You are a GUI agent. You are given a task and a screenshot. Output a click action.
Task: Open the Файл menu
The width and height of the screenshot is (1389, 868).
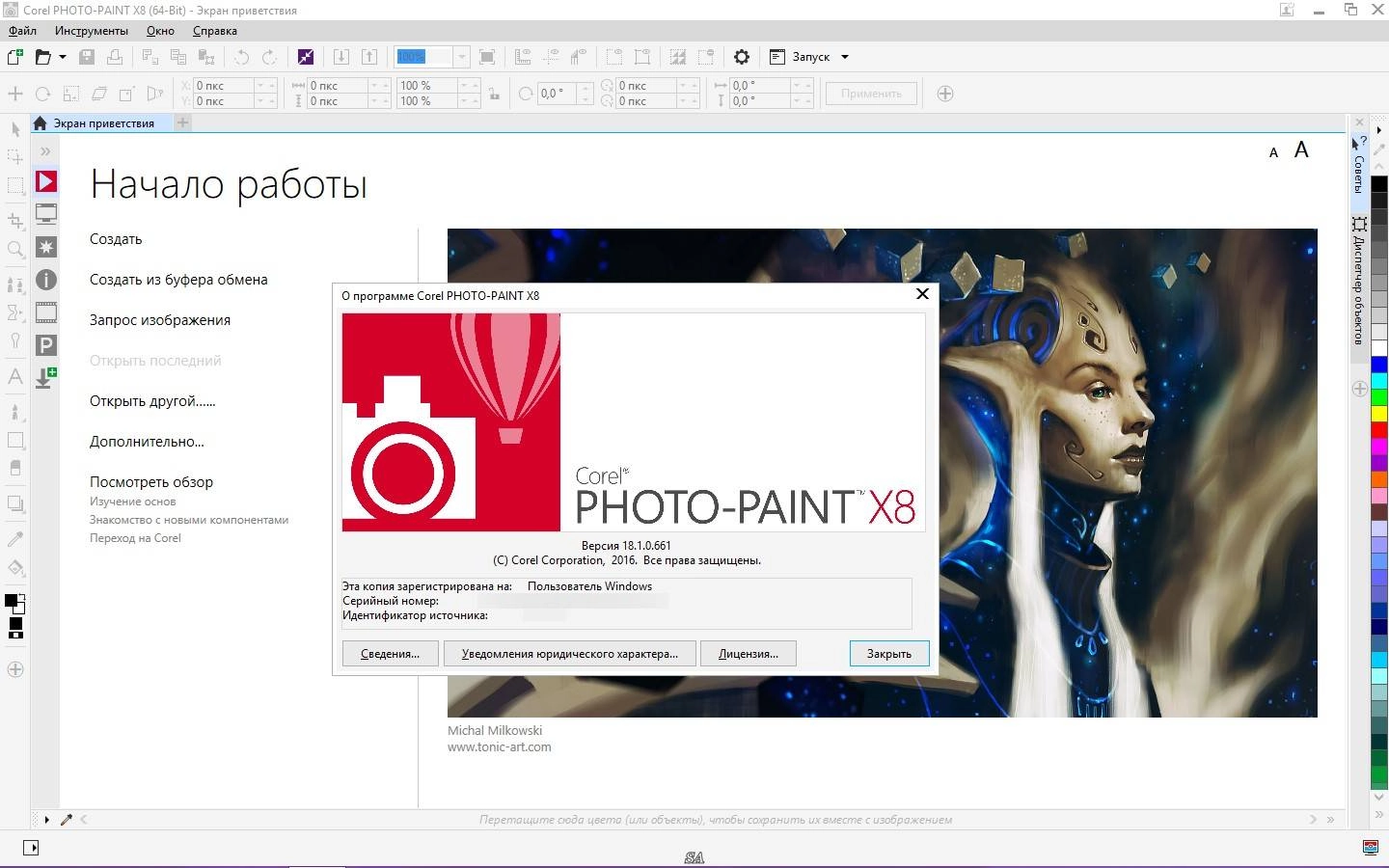(22, 30)
